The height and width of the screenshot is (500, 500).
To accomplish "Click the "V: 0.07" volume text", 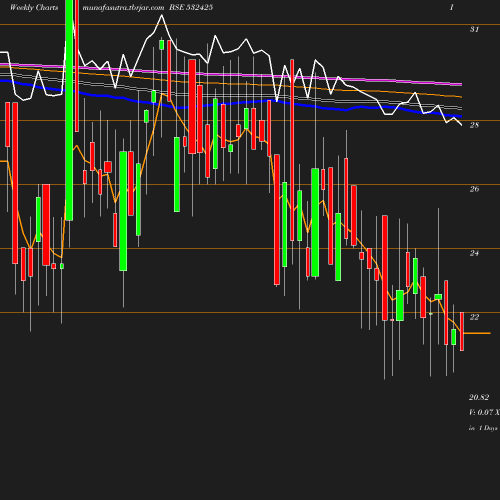I will [x=481, y=412].
